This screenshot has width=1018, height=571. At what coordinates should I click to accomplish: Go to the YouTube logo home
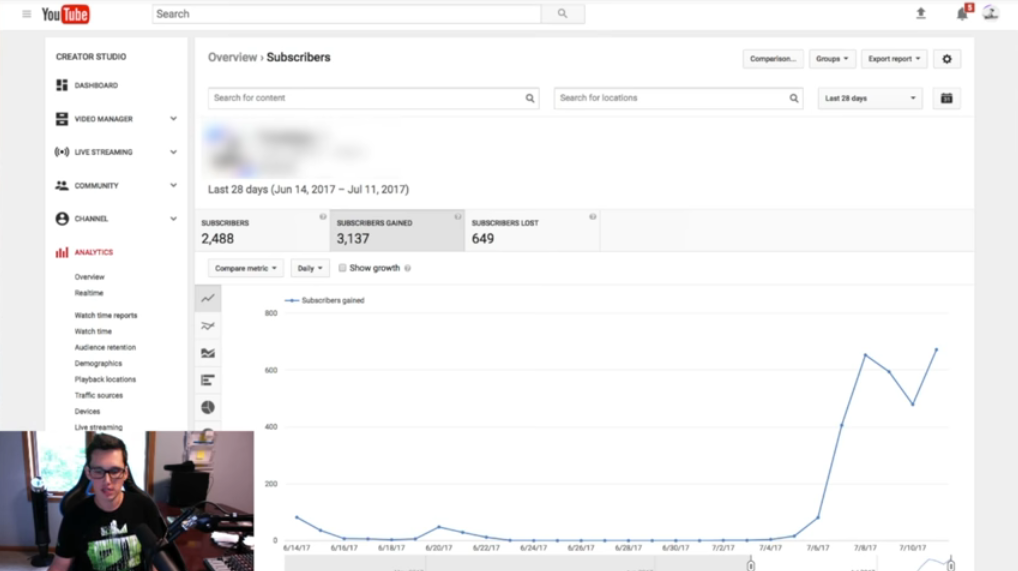[65, 14]
